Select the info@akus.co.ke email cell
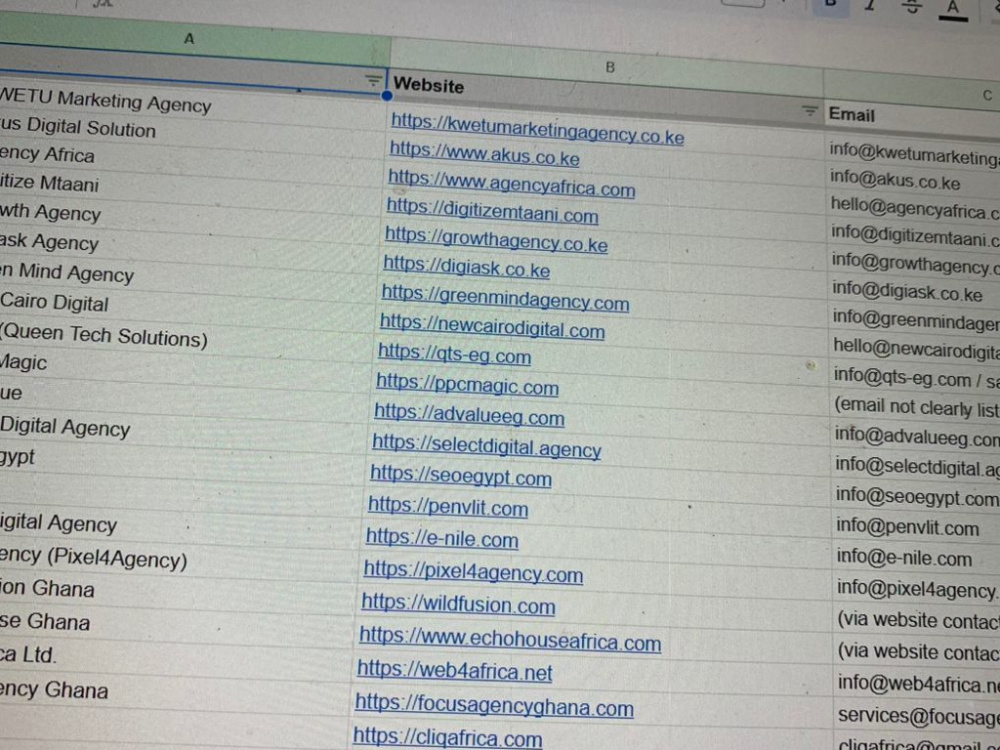Screen dimensions: 1000x750 pos(894,179)
